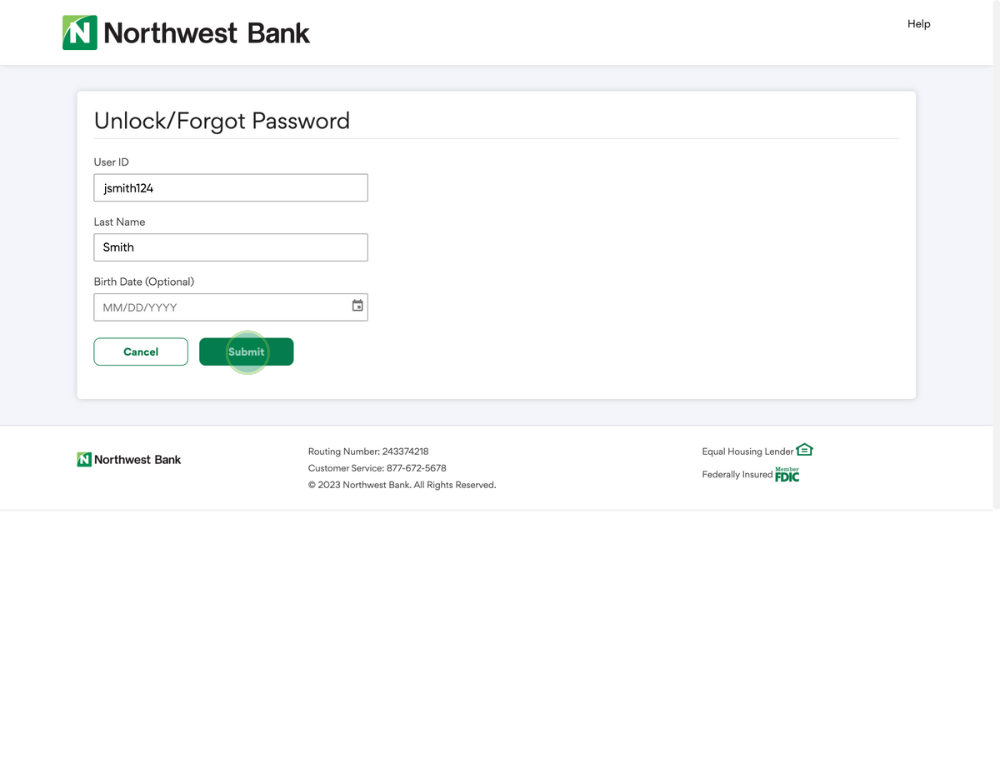Screen dimensions: 1000x764
Task: Click into the Last Name field
Action: [231, 247]
